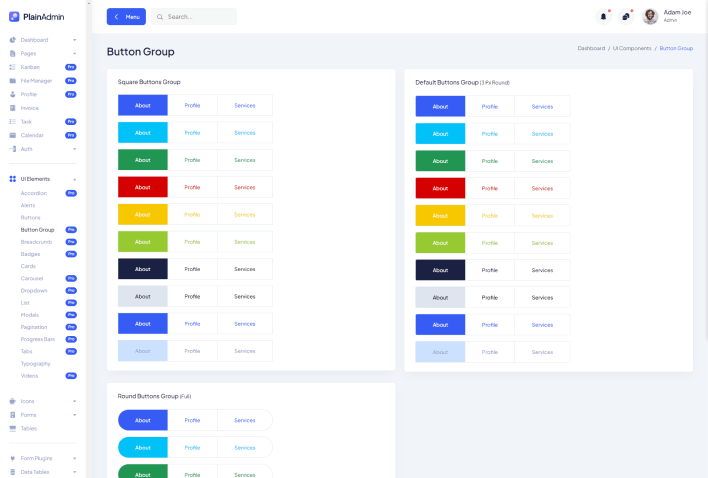Click the Tables icon in sidebar
The image size is (708, 478).
[x=12, y=428]
